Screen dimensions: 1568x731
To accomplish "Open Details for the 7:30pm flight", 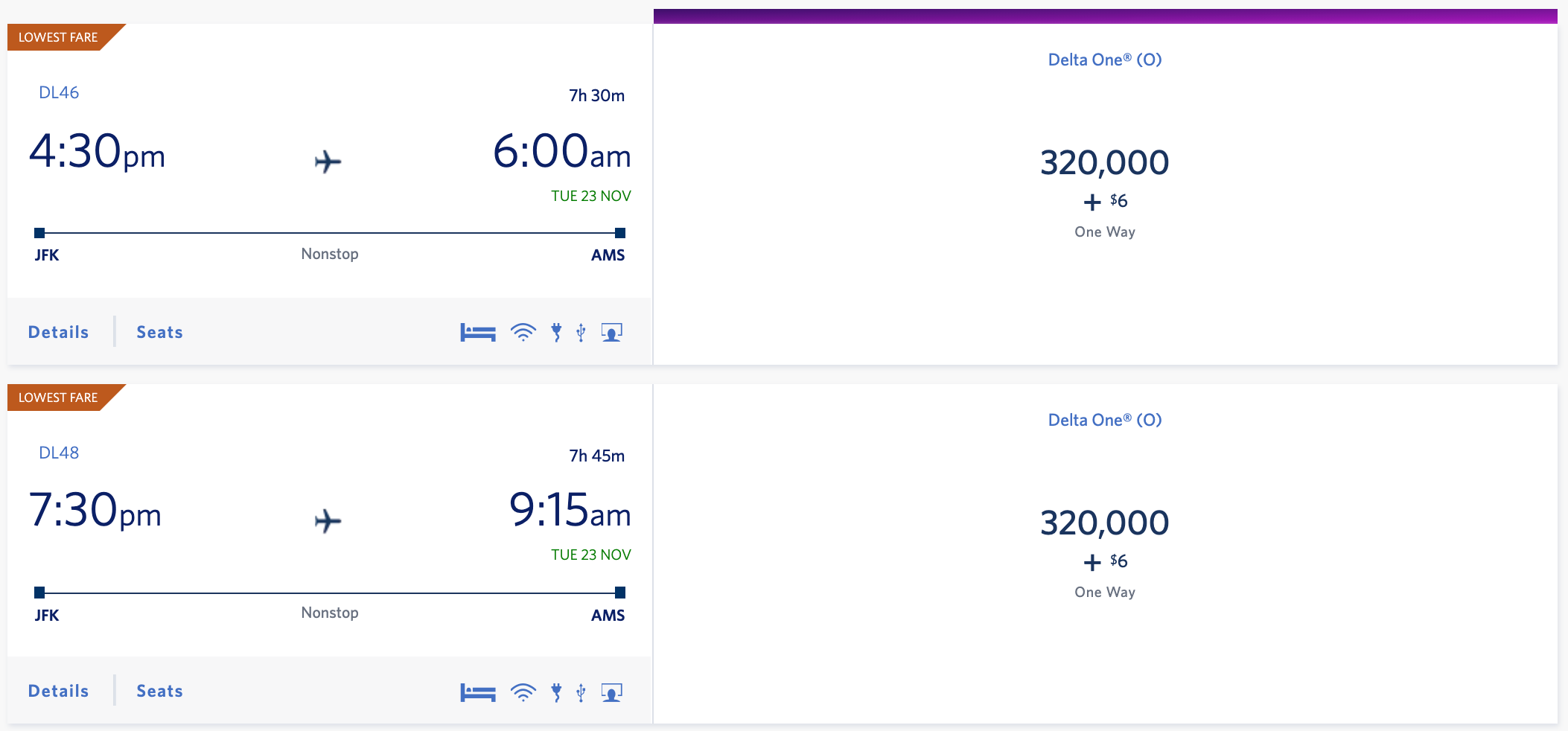I will click(58, 691).
